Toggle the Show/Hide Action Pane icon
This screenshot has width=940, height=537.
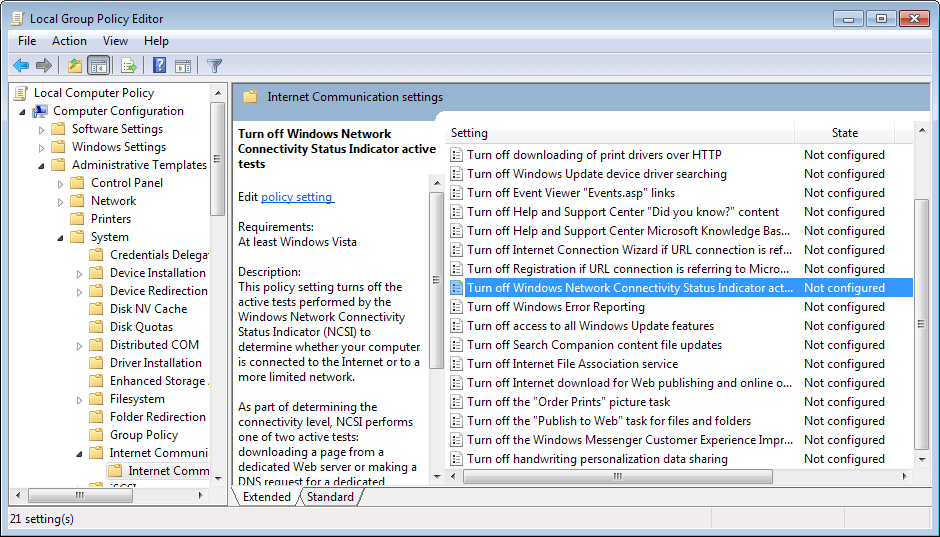coord(183,65)
